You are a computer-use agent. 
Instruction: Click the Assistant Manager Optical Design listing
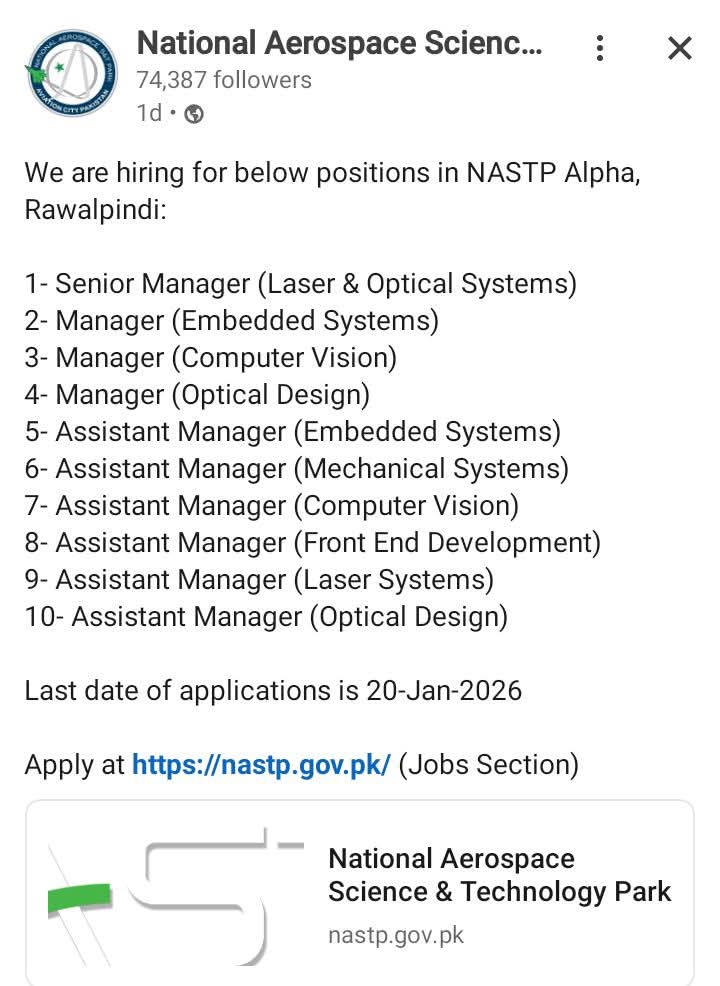click(265, 616)
